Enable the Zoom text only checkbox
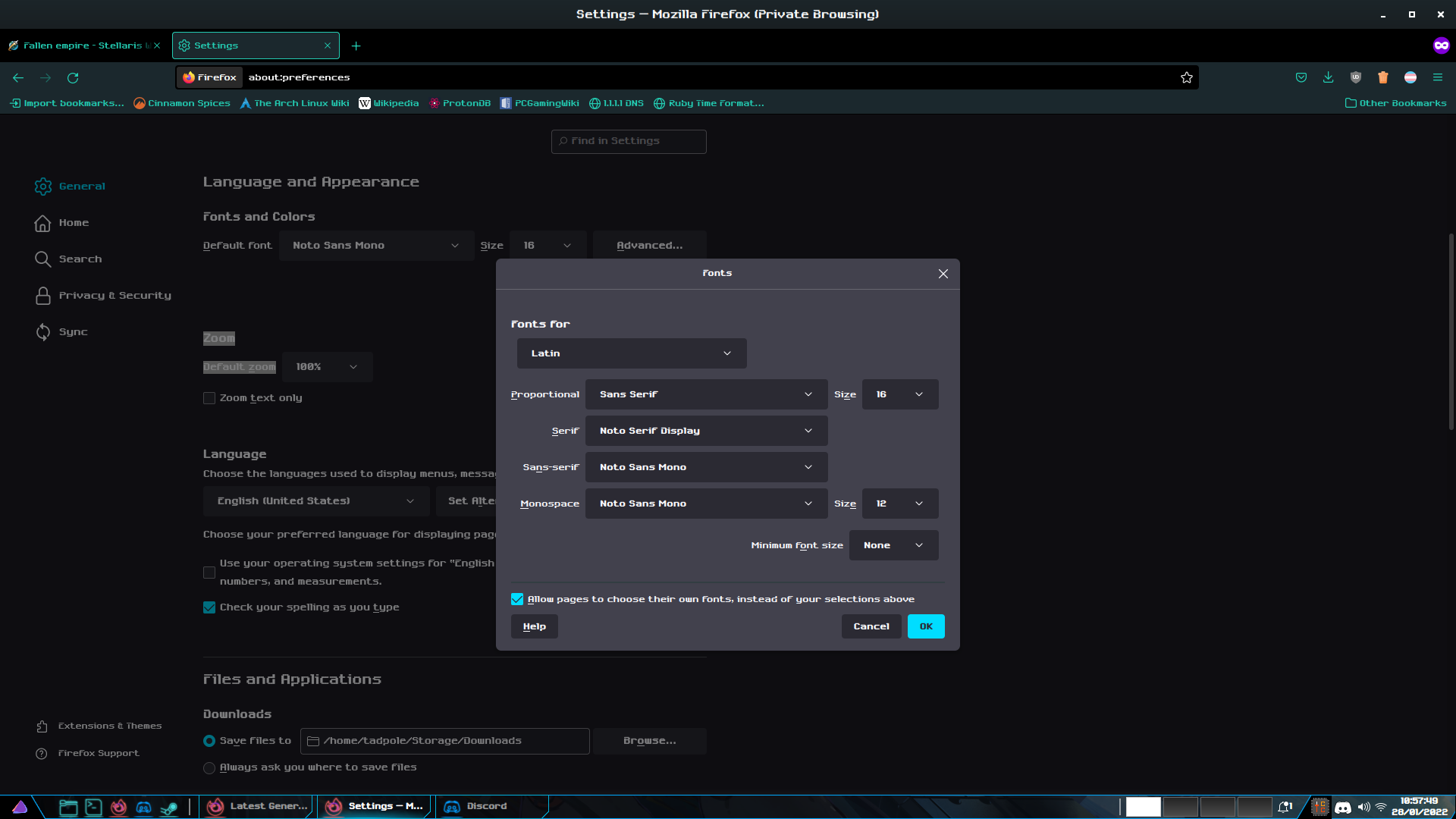The width and height of the screenshot is (1456, 819). point(209,398)
